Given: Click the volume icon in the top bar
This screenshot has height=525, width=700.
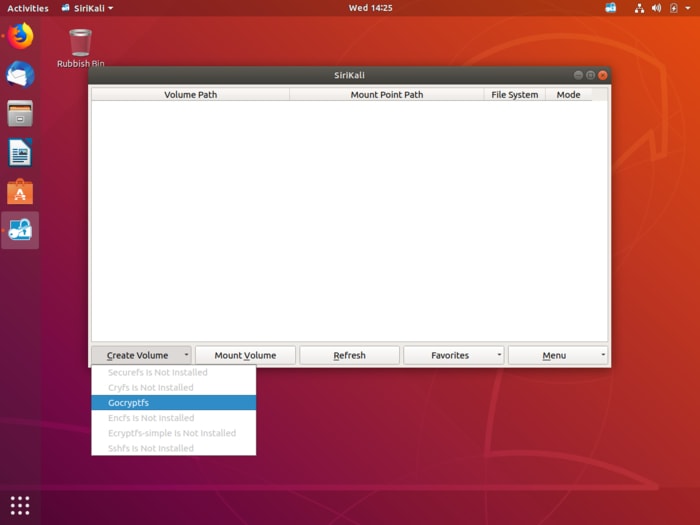Looking at the screenshot, I should coord(657,8).
